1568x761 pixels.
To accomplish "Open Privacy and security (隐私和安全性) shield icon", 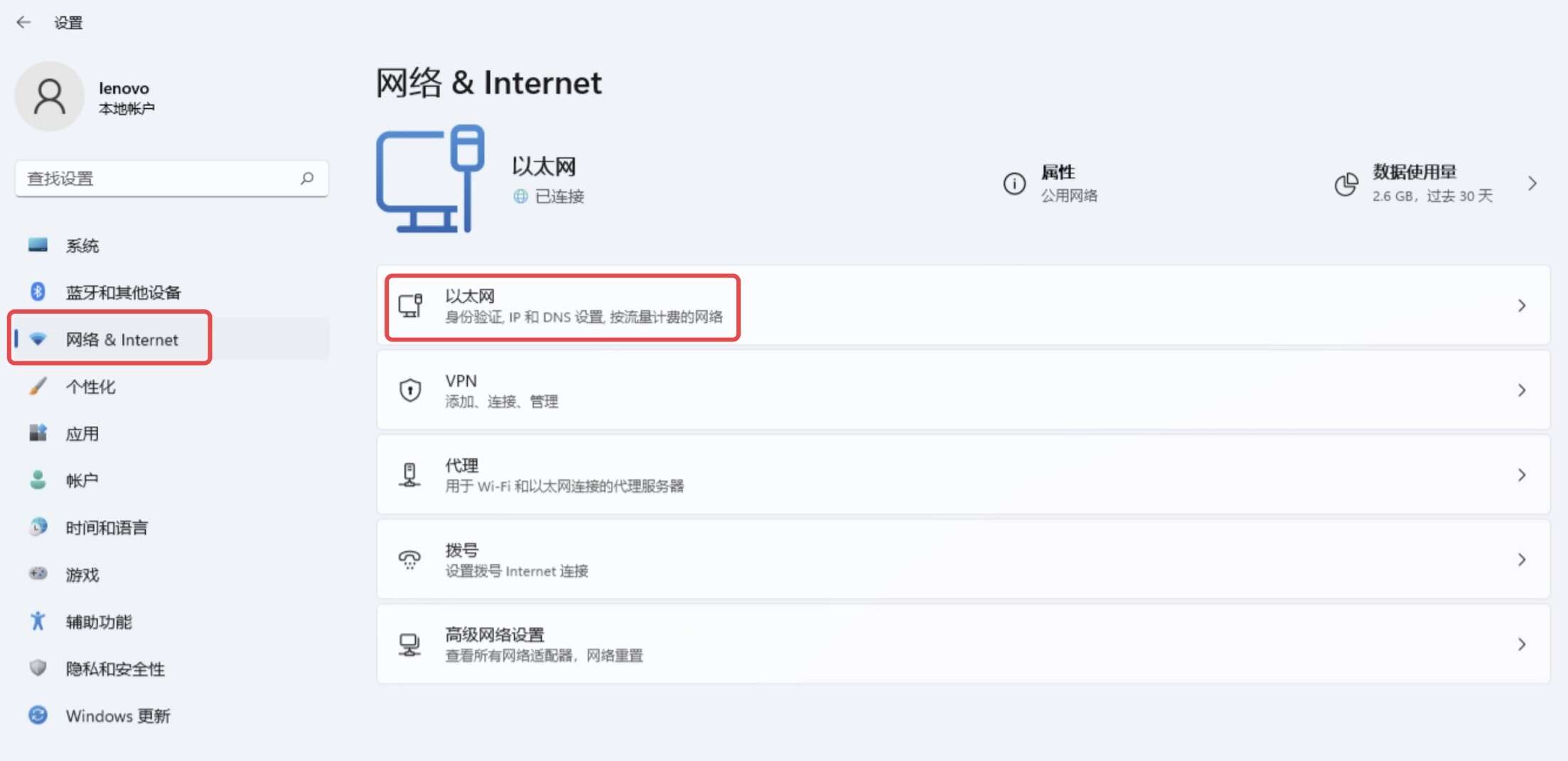I will coord(37,669).
